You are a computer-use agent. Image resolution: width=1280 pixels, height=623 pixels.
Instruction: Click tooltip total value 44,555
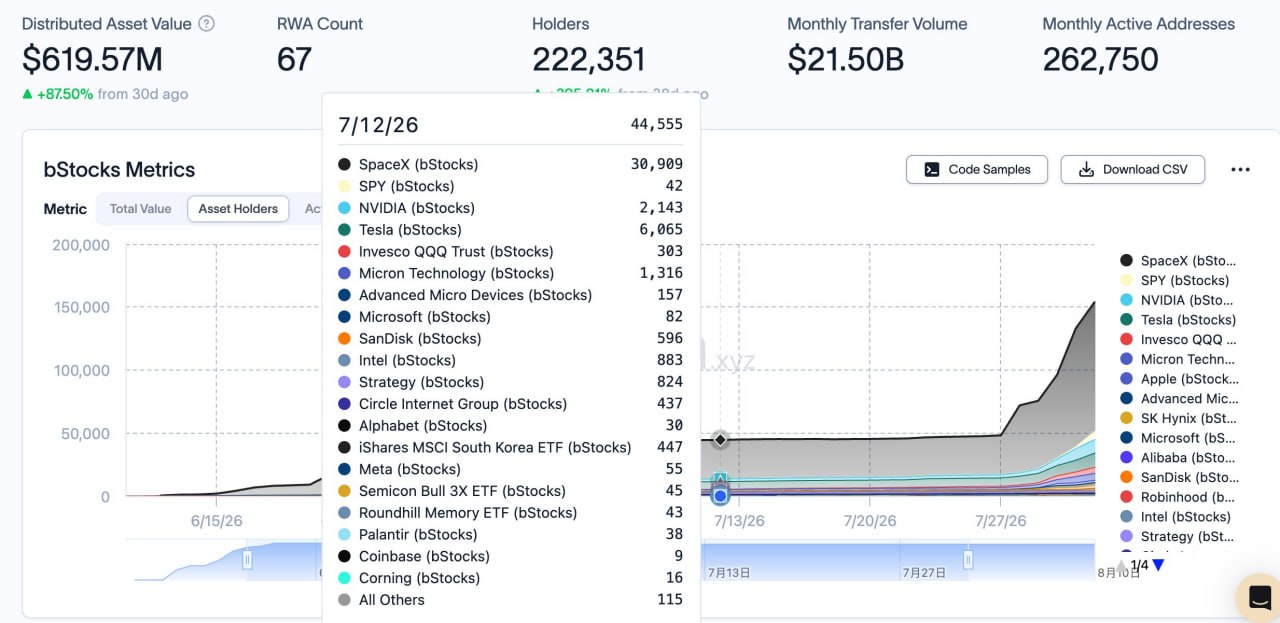coord(657,125)
